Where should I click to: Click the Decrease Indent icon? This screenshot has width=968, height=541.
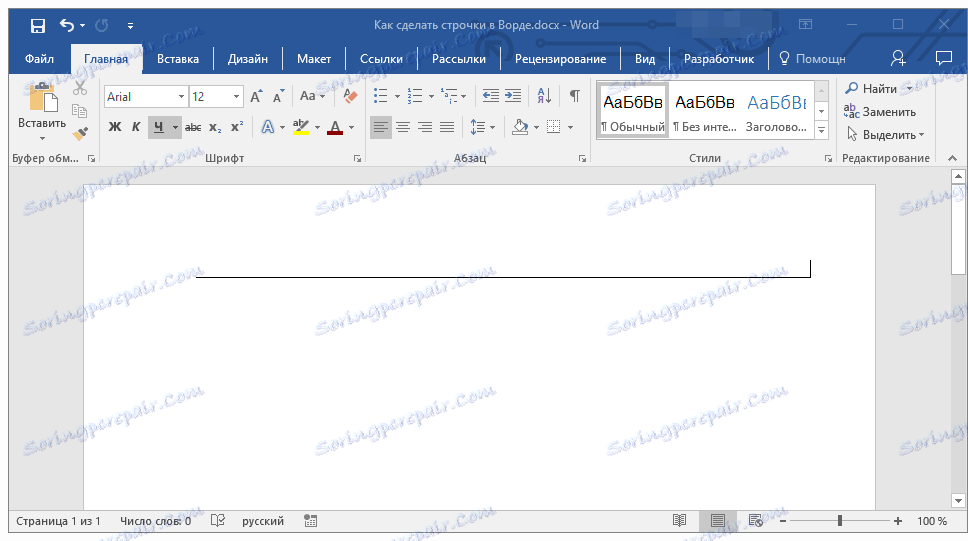coord(491,96)
